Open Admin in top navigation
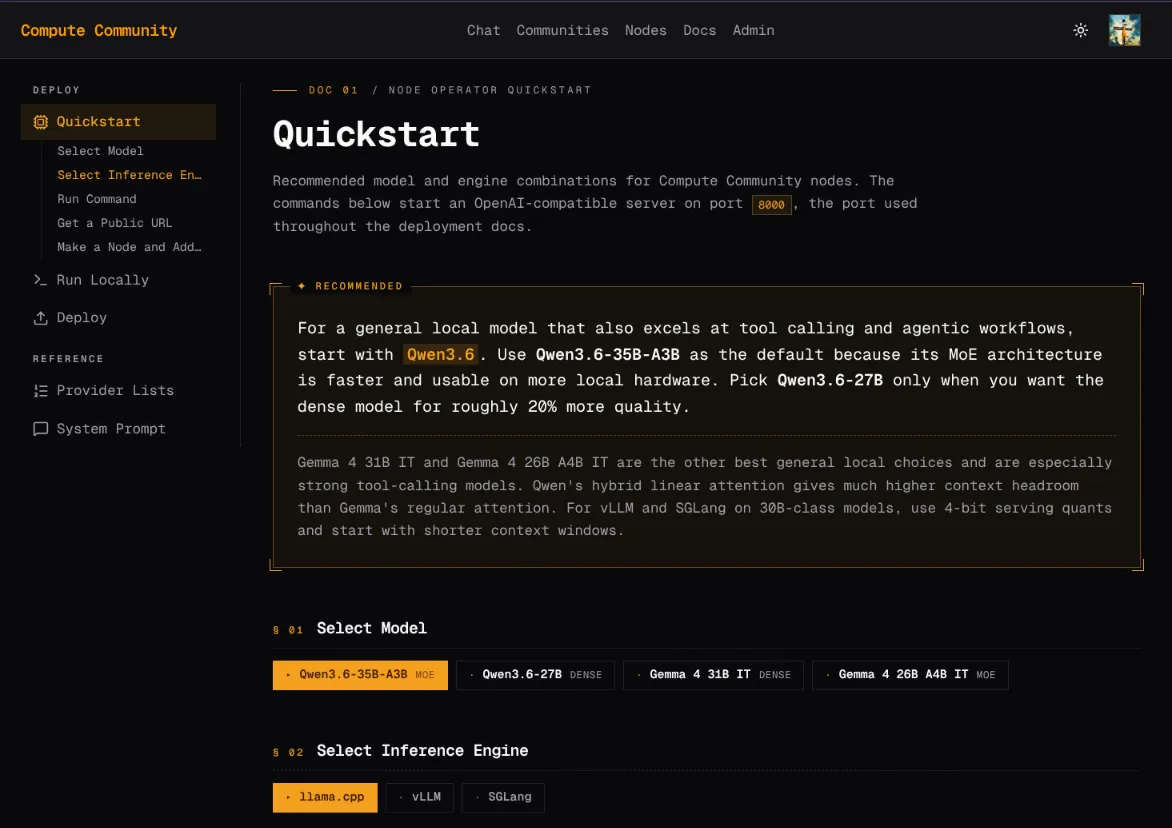 pos(753,31)
